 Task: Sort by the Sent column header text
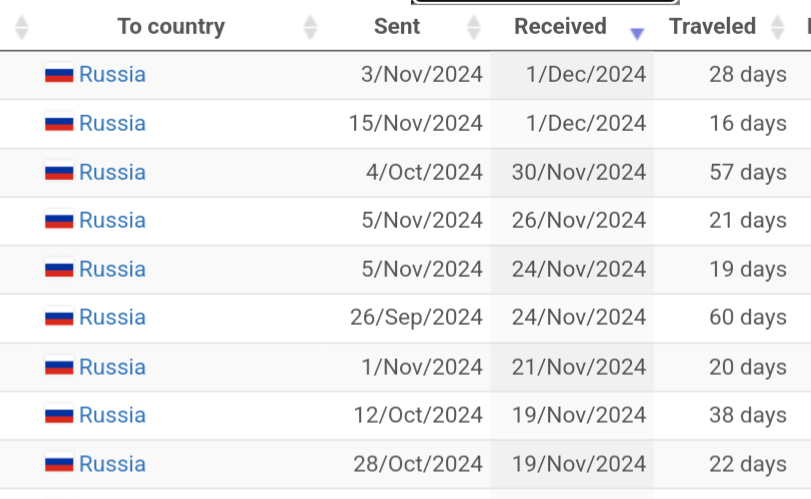pyautogui.click(x=397, y=27)
